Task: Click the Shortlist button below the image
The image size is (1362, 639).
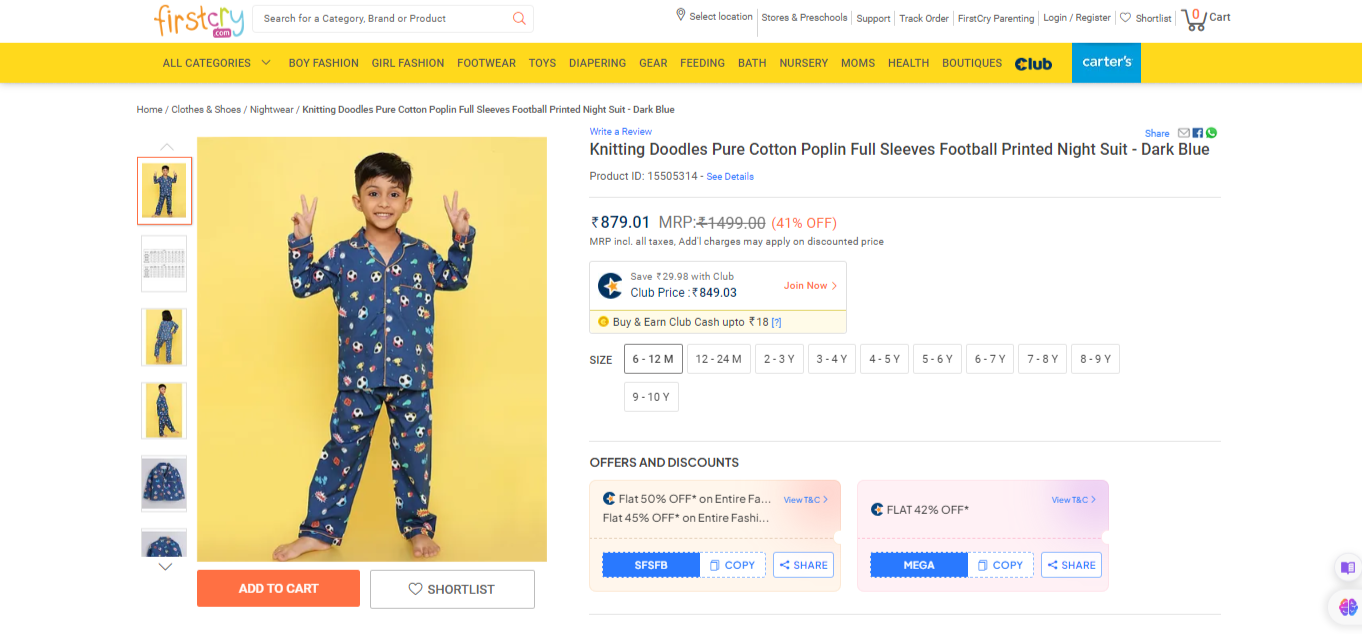Action: coord(452,589)
